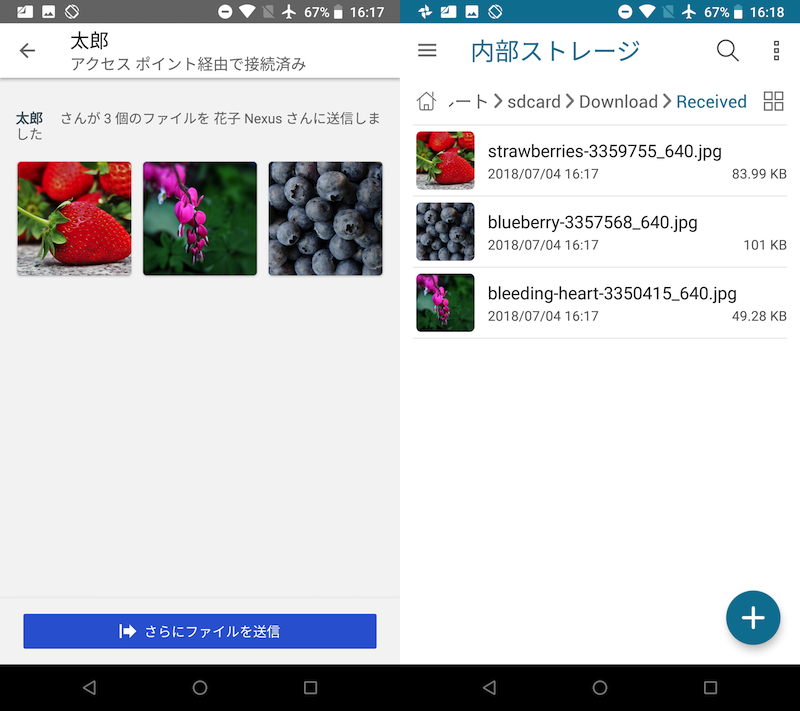This screenshot has height=711, width=800.
Task: Tap the recent apps button on right phone
Action: [710, 688]
